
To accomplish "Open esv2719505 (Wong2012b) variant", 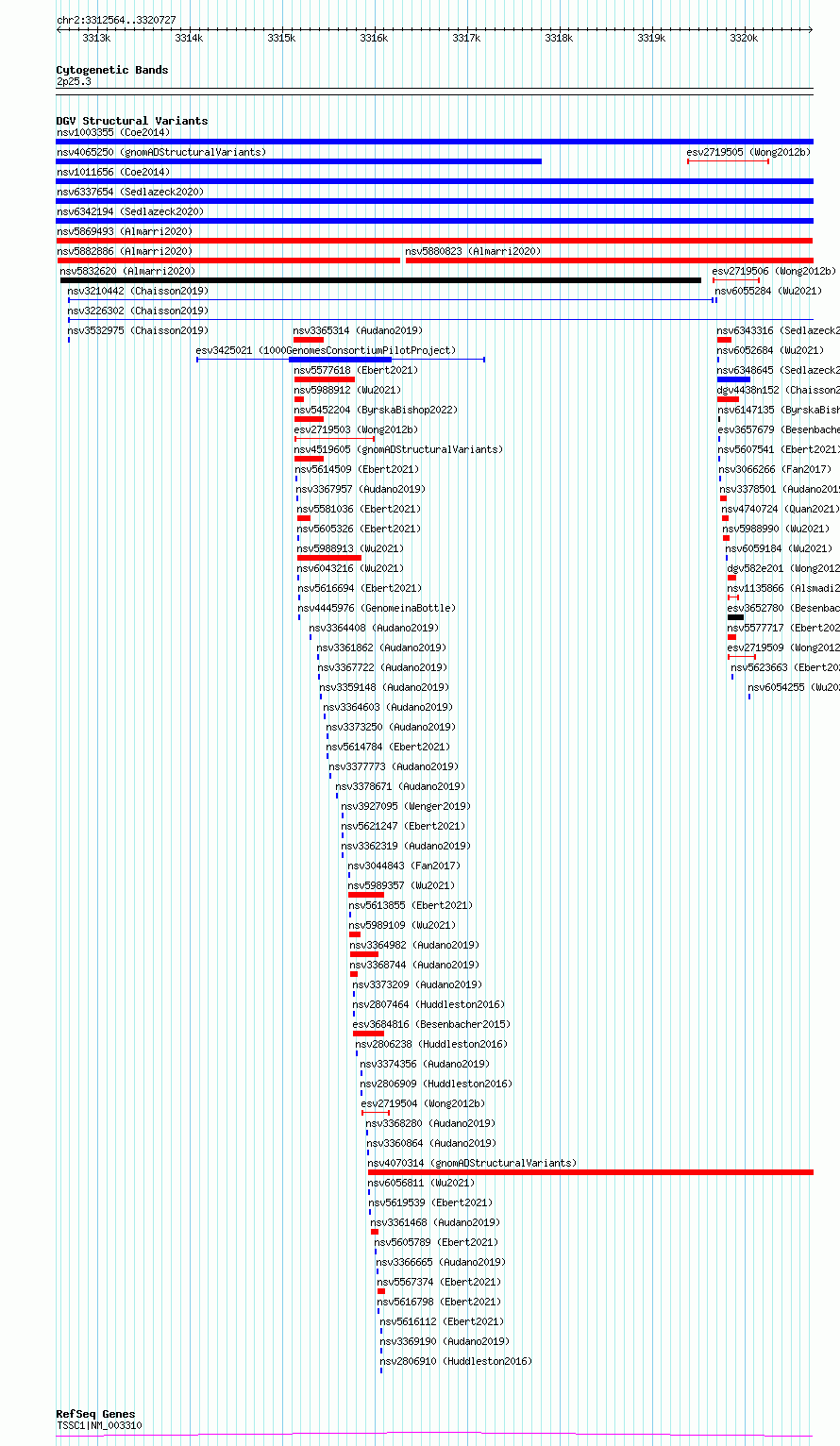I will 748,152.
